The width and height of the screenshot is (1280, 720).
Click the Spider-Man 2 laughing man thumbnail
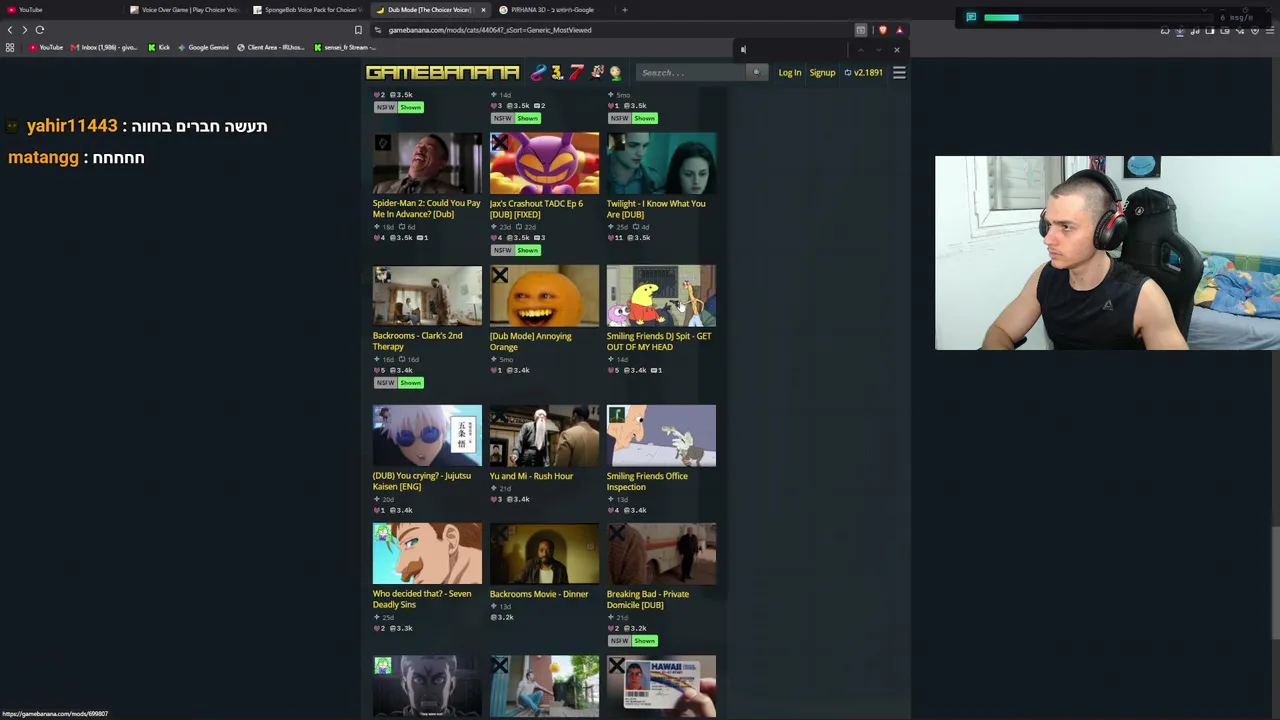[x=427, y=163]
